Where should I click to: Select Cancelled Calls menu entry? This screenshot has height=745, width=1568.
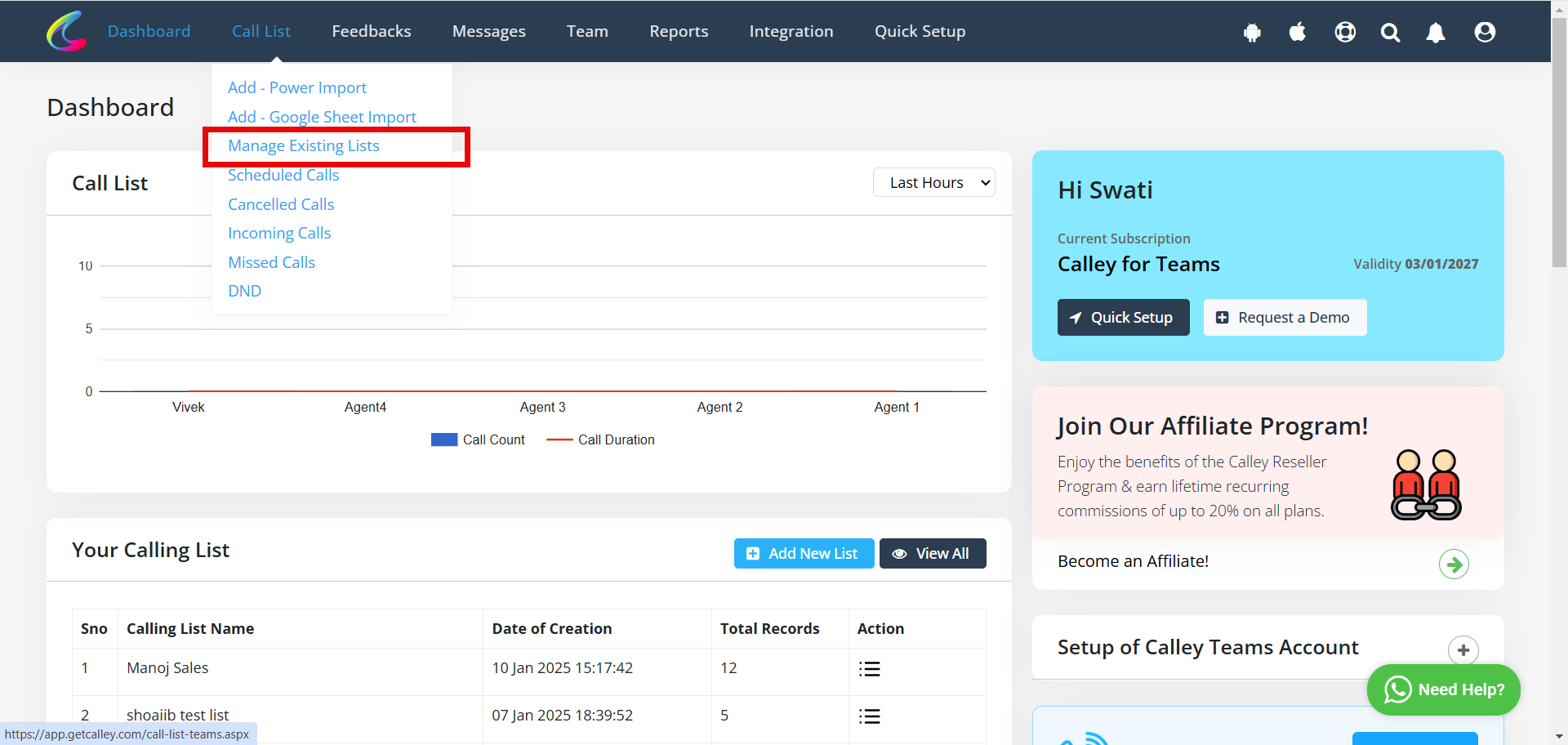[281, 204]
